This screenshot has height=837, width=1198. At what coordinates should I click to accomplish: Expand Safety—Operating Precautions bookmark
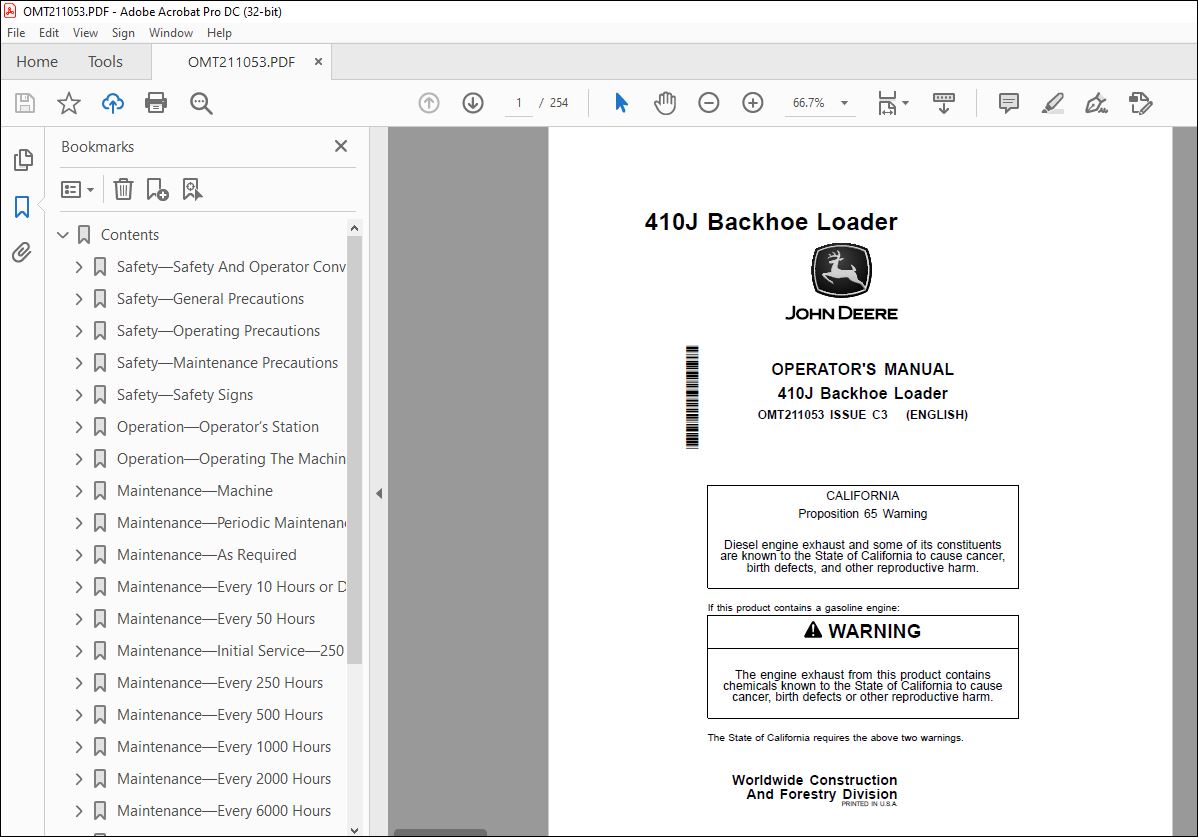pyautogui.click(x=78, y=331)
